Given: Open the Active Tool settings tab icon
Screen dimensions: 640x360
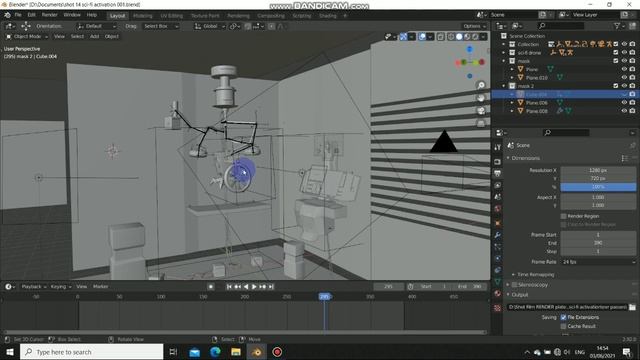Looking at the screenshot, I should 497,147.
